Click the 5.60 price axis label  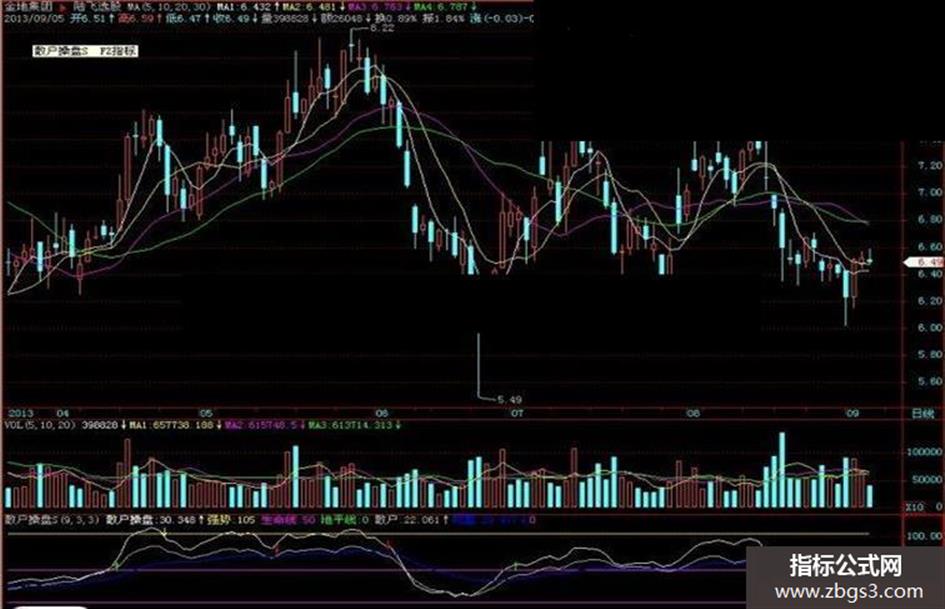pyautogui.click(x=930, y=381)
